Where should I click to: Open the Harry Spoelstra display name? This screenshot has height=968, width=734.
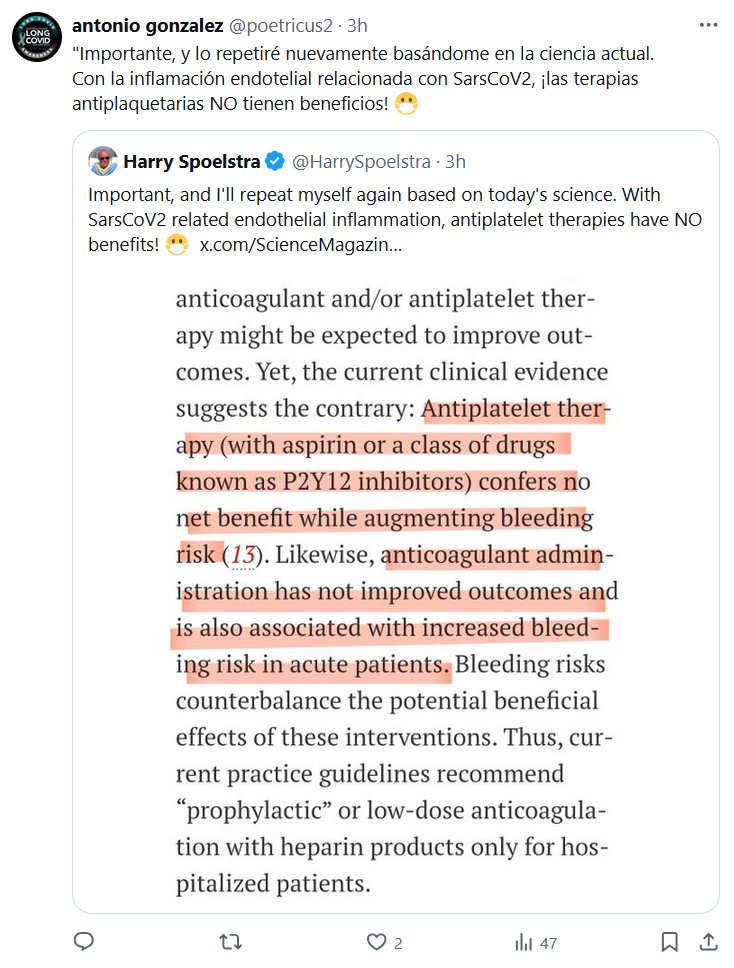(191, 162)
